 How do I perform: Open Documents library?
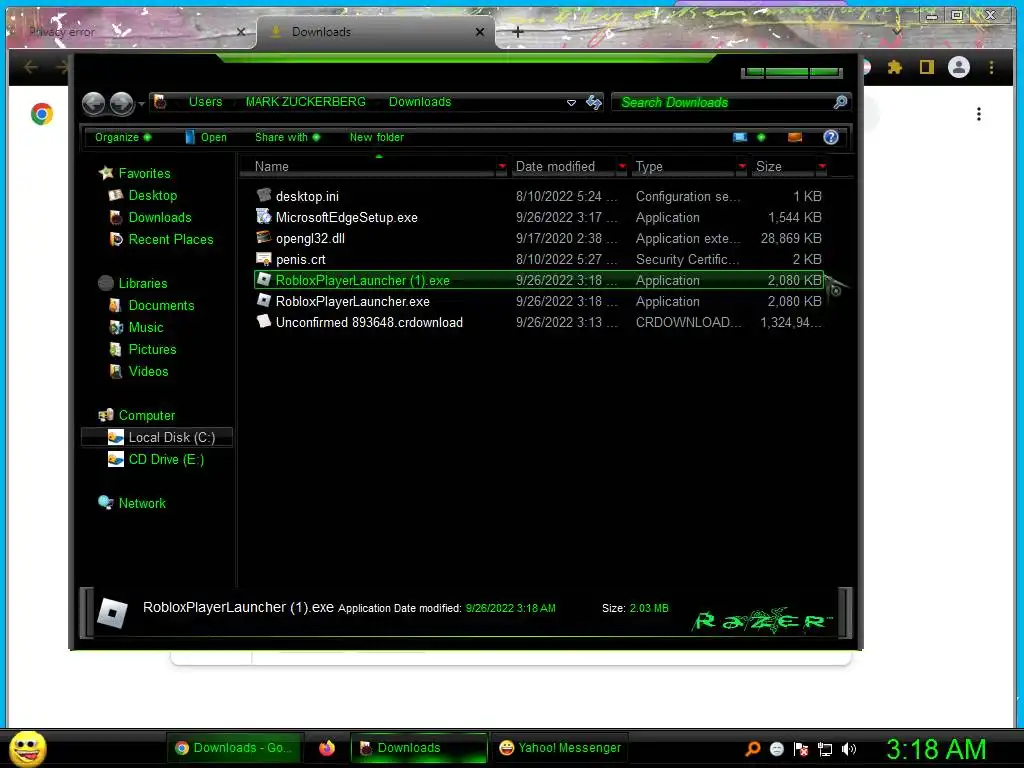pos(152,306)
